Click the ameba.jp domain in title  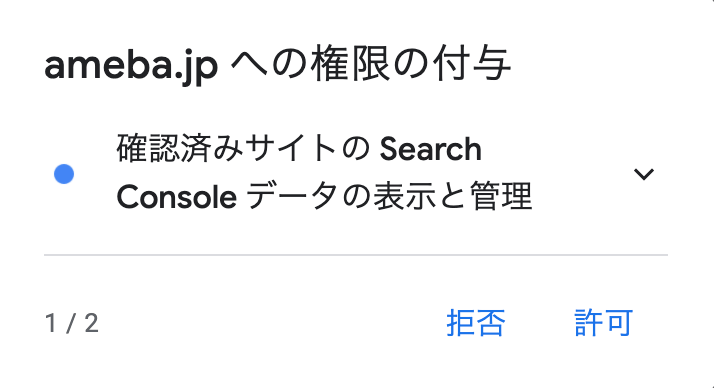(131, 65)
